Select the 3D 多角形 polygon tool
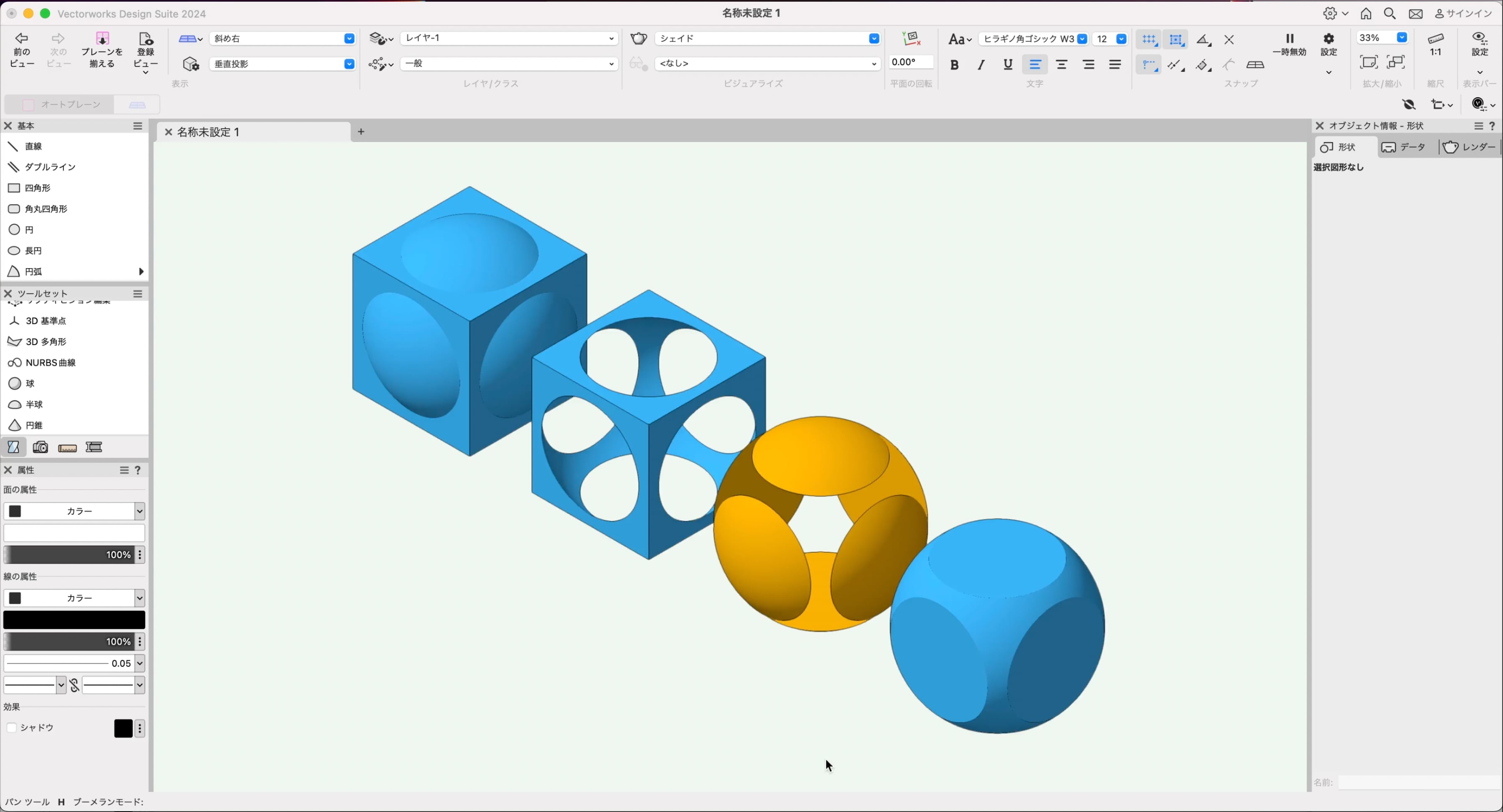This screenshot has width=1503, height=812. click(74, 342)
